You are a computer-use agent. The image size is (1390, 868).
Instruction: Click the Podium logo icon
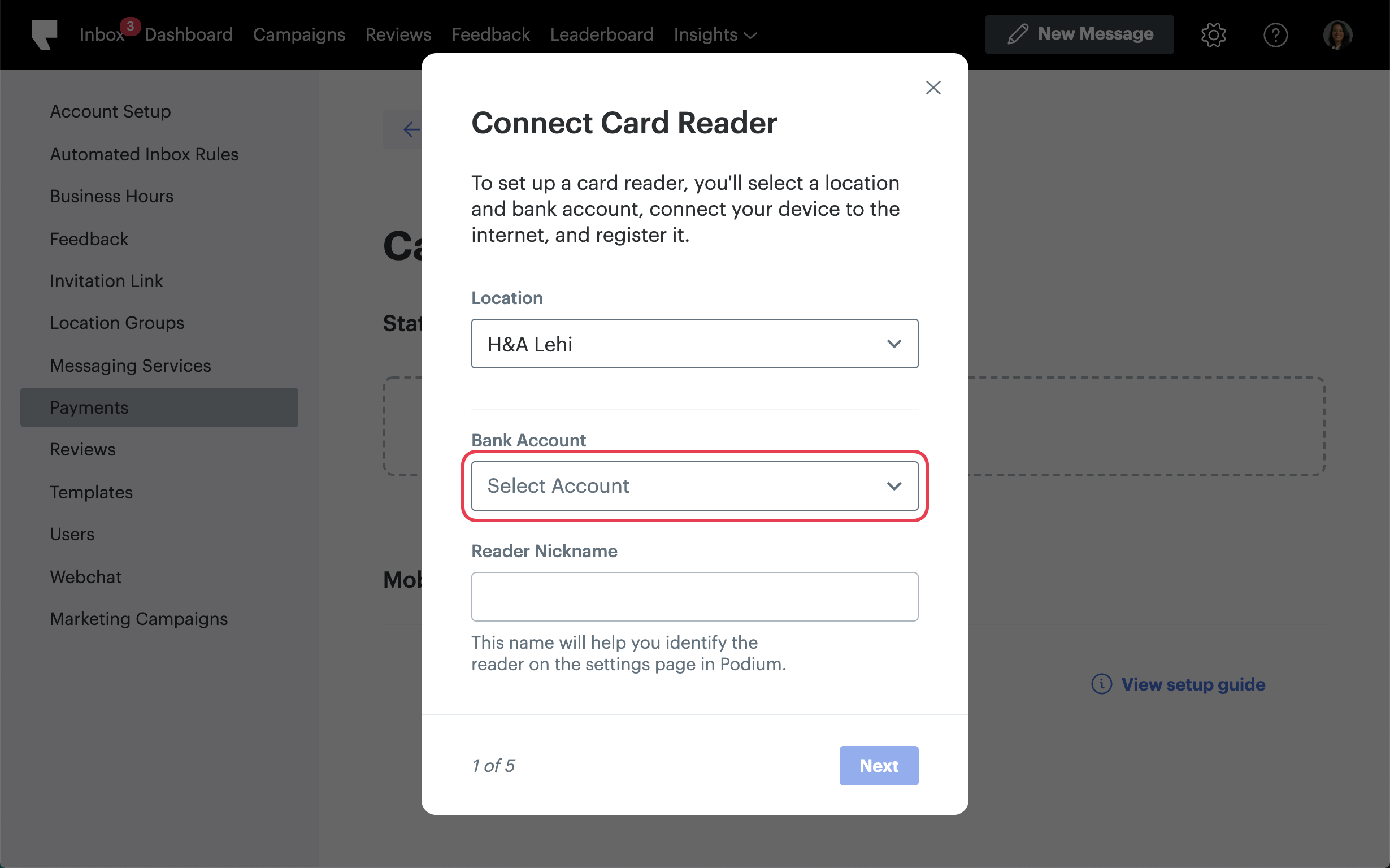coord(45,34)
